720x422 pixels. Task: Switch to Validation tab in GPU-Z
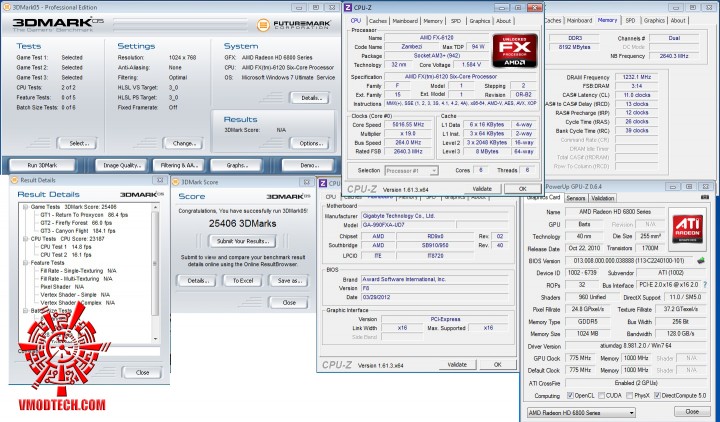coord(602,198)
